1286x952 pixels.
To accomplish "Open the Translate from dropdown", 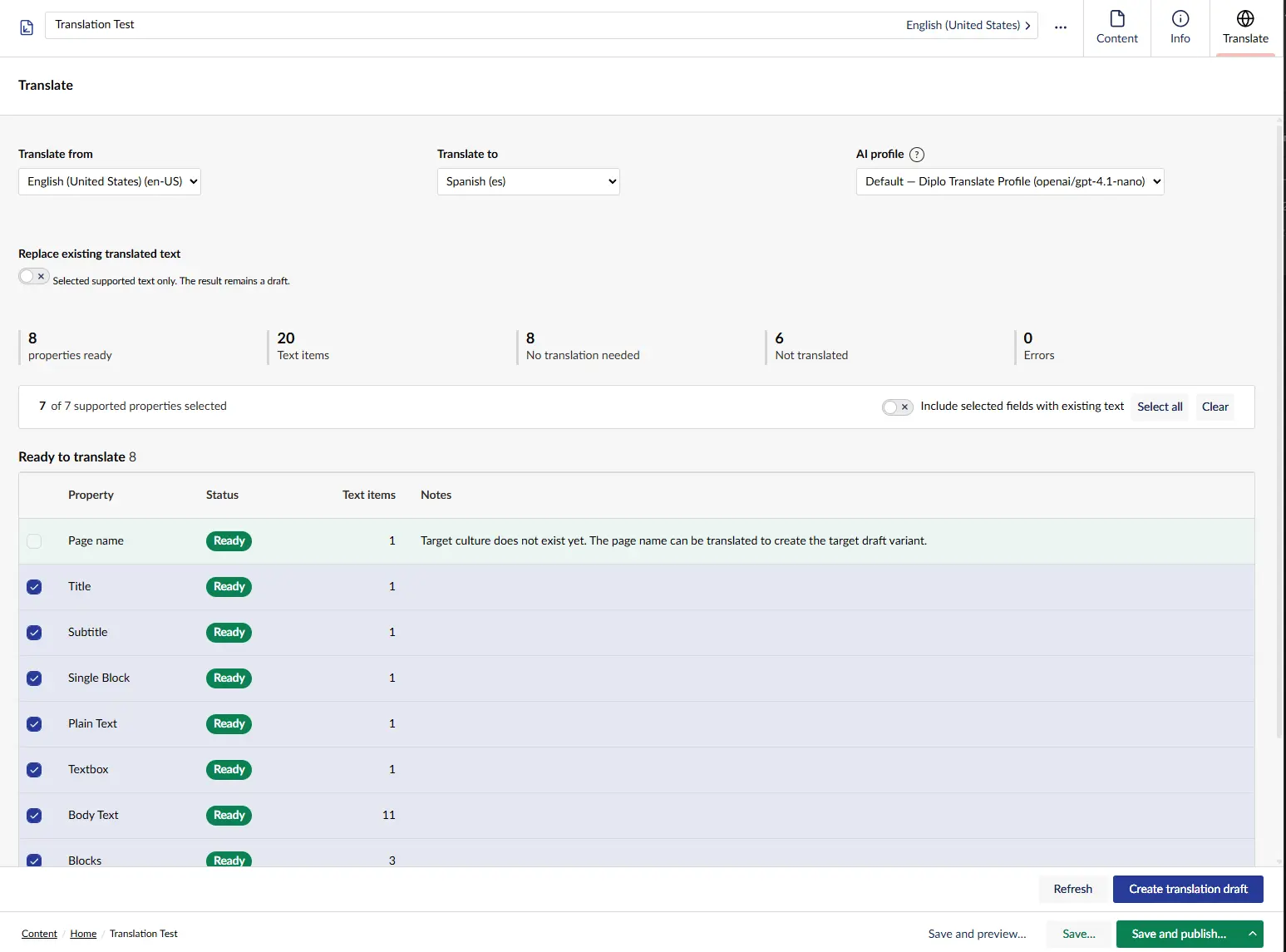I will [110, 181].
